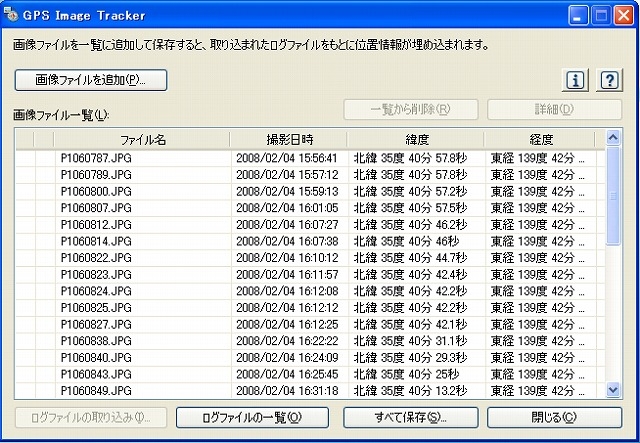
Task: Select file P1060787.JPG
Action: (96, 158)
